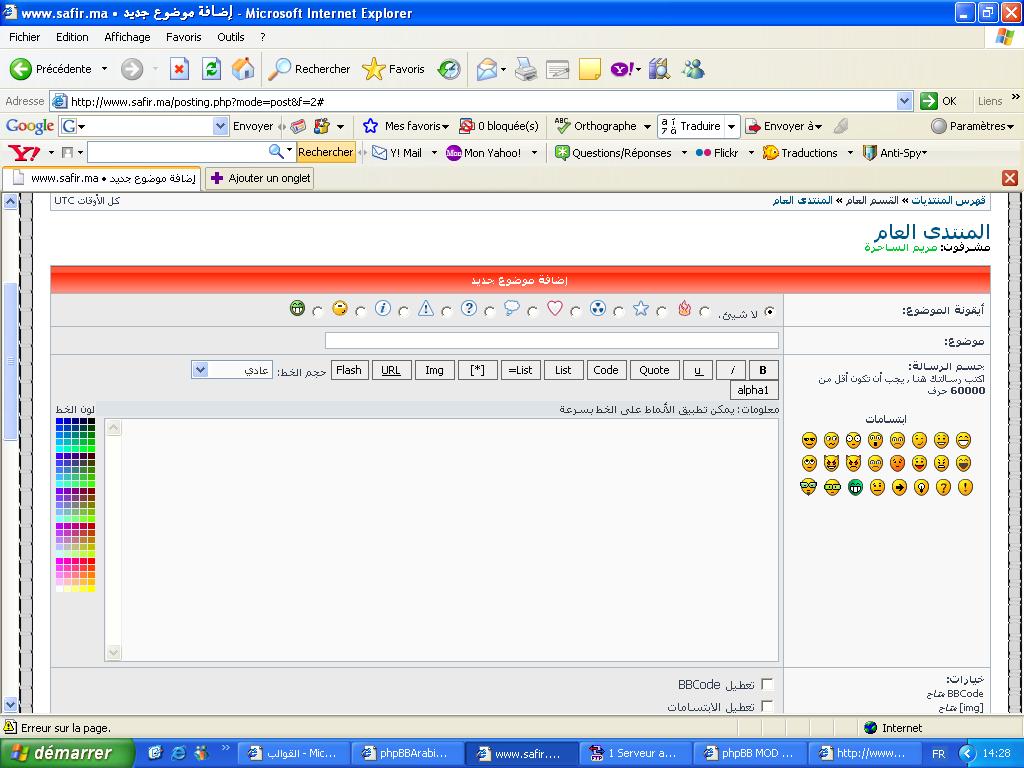Click the Home icon in IE toolbar

[243, 69]
